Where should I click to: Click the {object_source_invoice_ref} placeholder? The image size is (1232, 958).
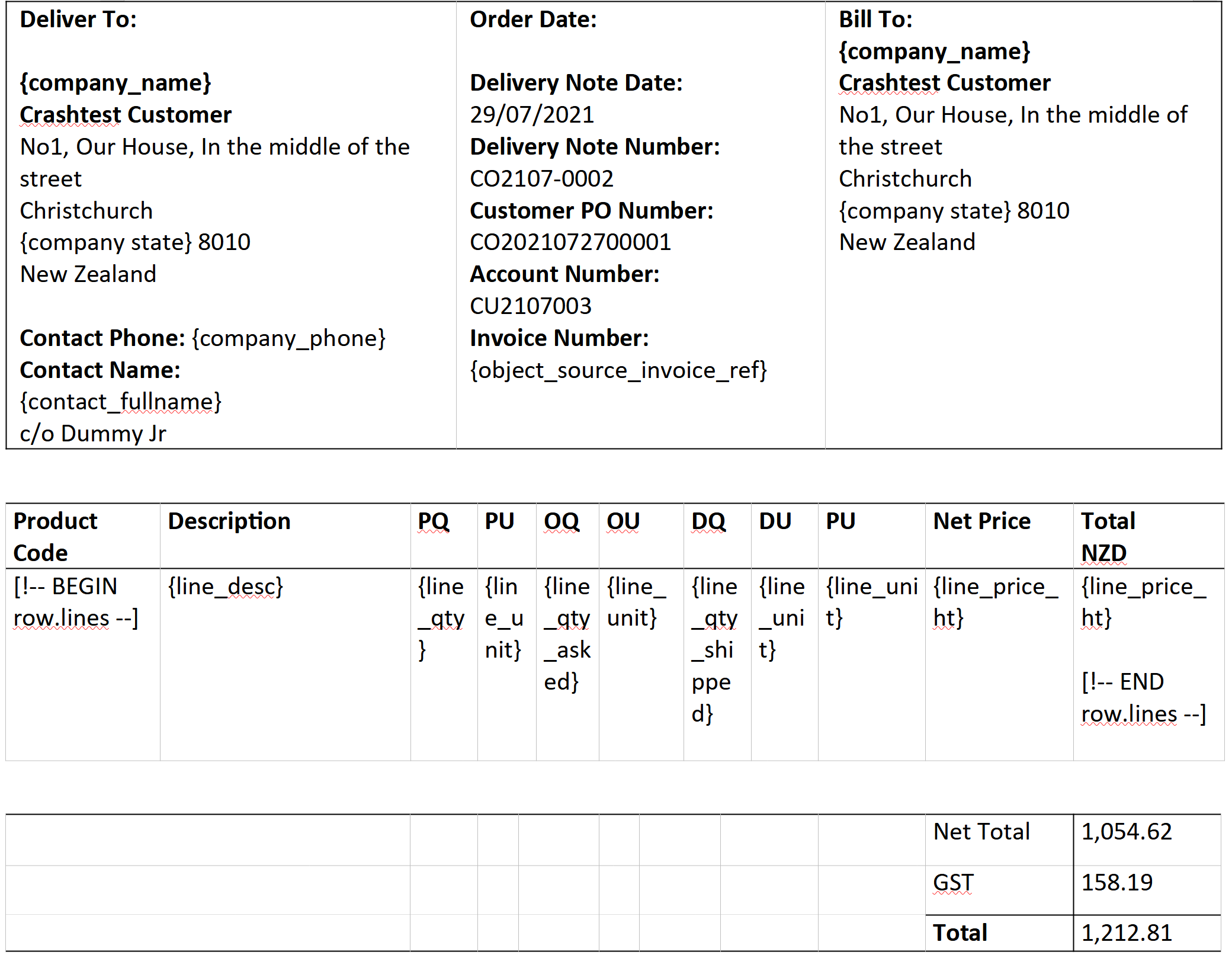618,370
